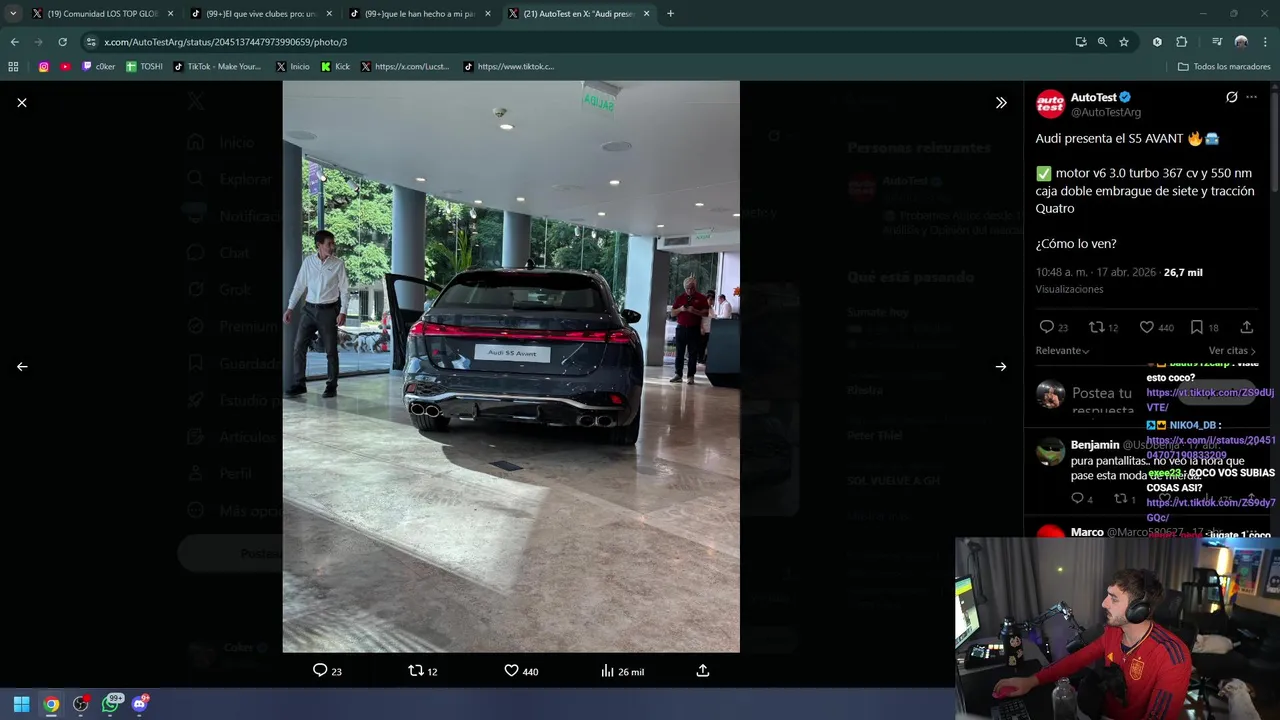Close the AutoTest en X tab
Image resolution: width=1280 pixels, height=720 pixels.
[x=646, y=14]
